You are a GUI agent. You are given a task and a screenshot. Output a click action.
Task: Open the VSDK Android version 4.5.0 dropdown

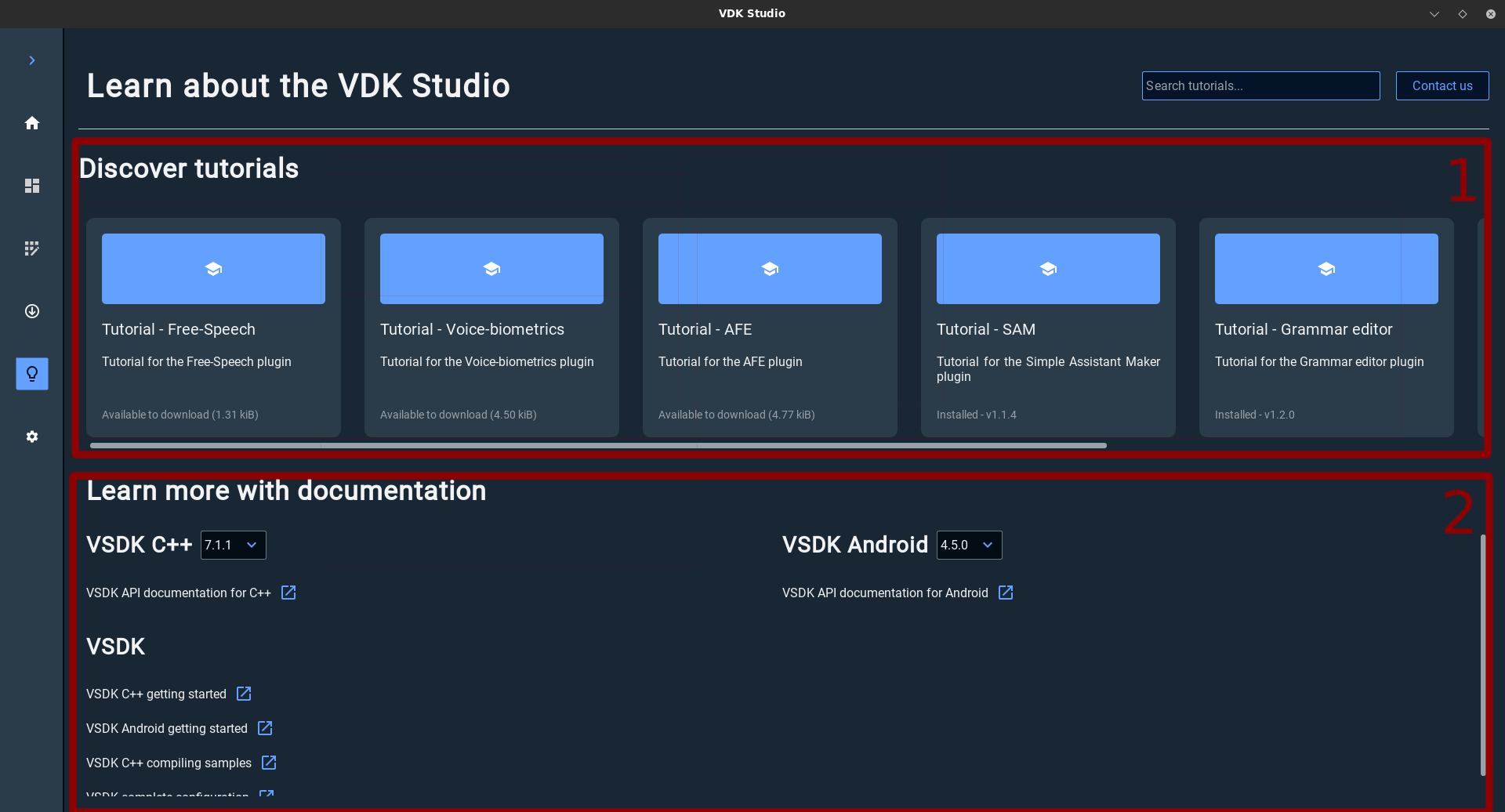pos(969,545)
